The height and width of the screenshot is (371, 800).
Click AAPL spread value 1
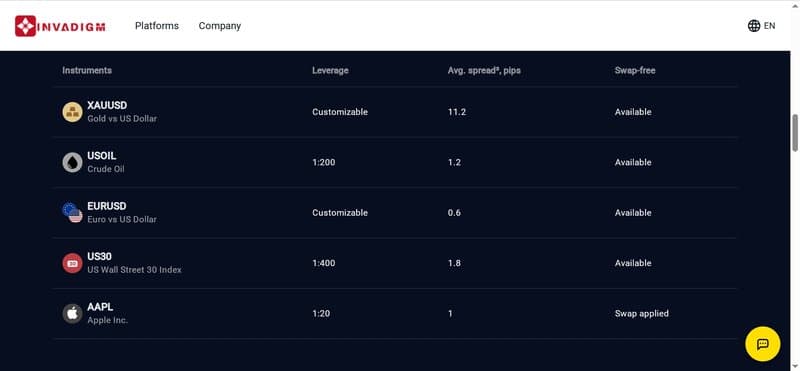coord(450,313)
